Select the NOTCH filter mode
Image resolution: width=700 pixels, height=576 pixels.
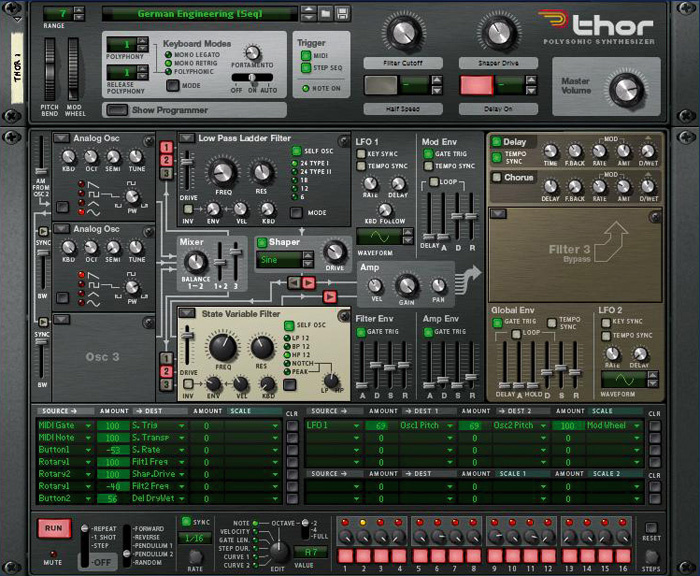tap(288, 363)
